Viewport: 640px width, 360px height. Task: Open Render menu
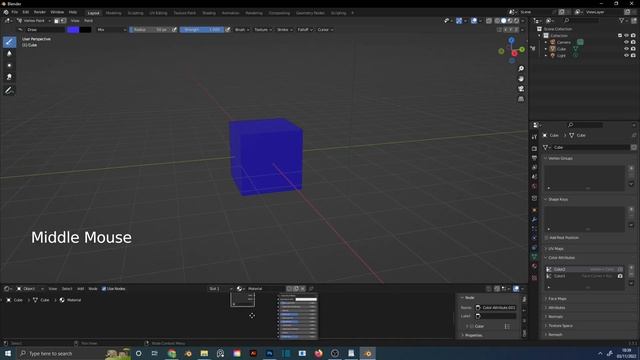[40, 12]
